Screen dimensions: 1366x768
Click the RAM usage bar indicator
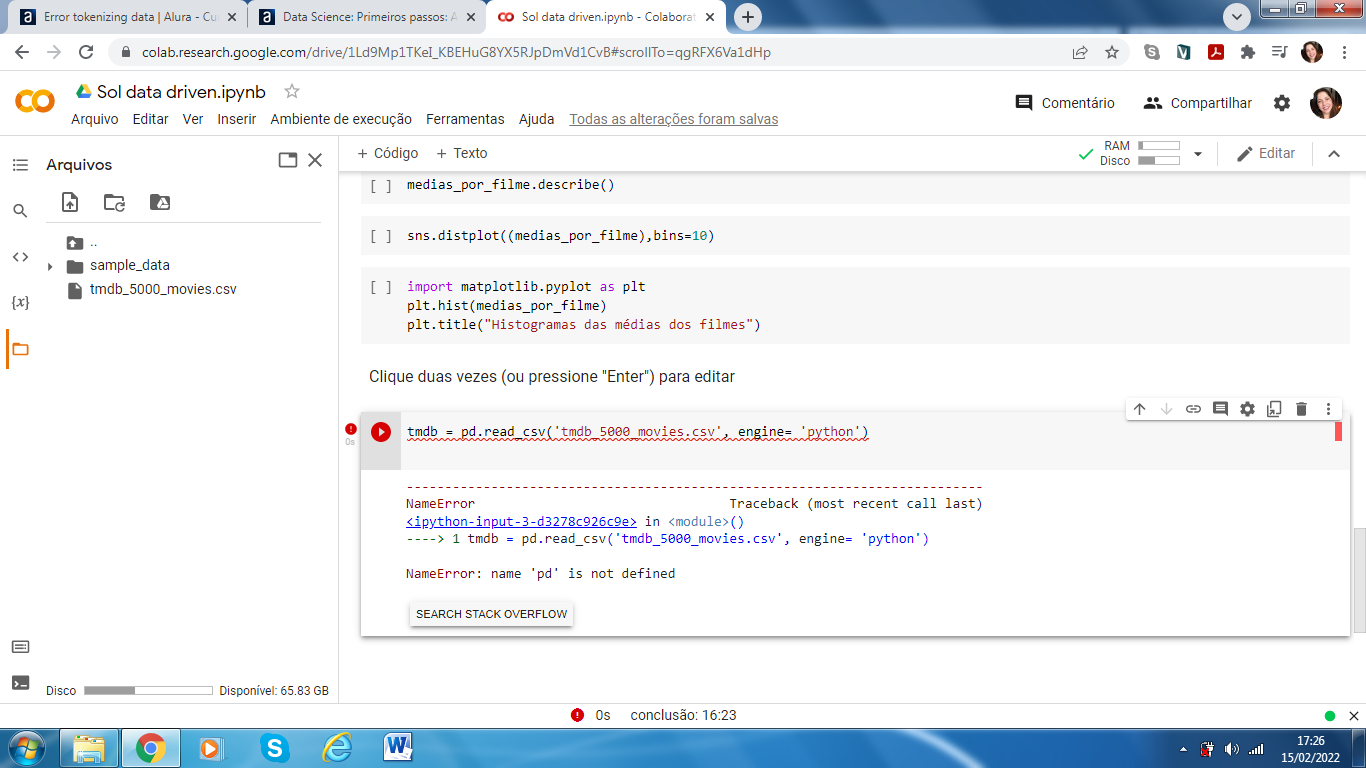tap(1159, 146)
